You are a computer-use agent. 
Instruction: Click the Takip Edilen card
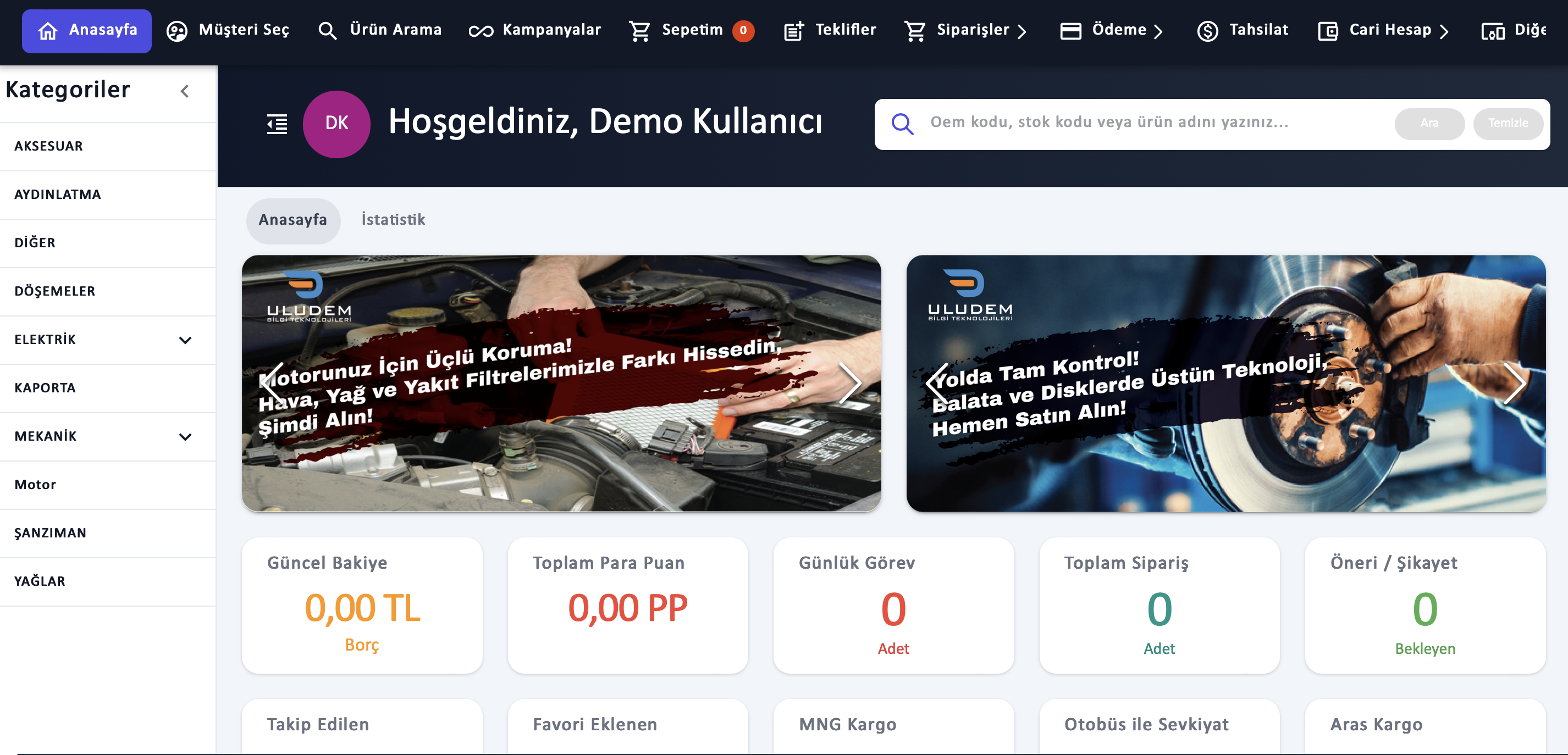tap(362, 726)
